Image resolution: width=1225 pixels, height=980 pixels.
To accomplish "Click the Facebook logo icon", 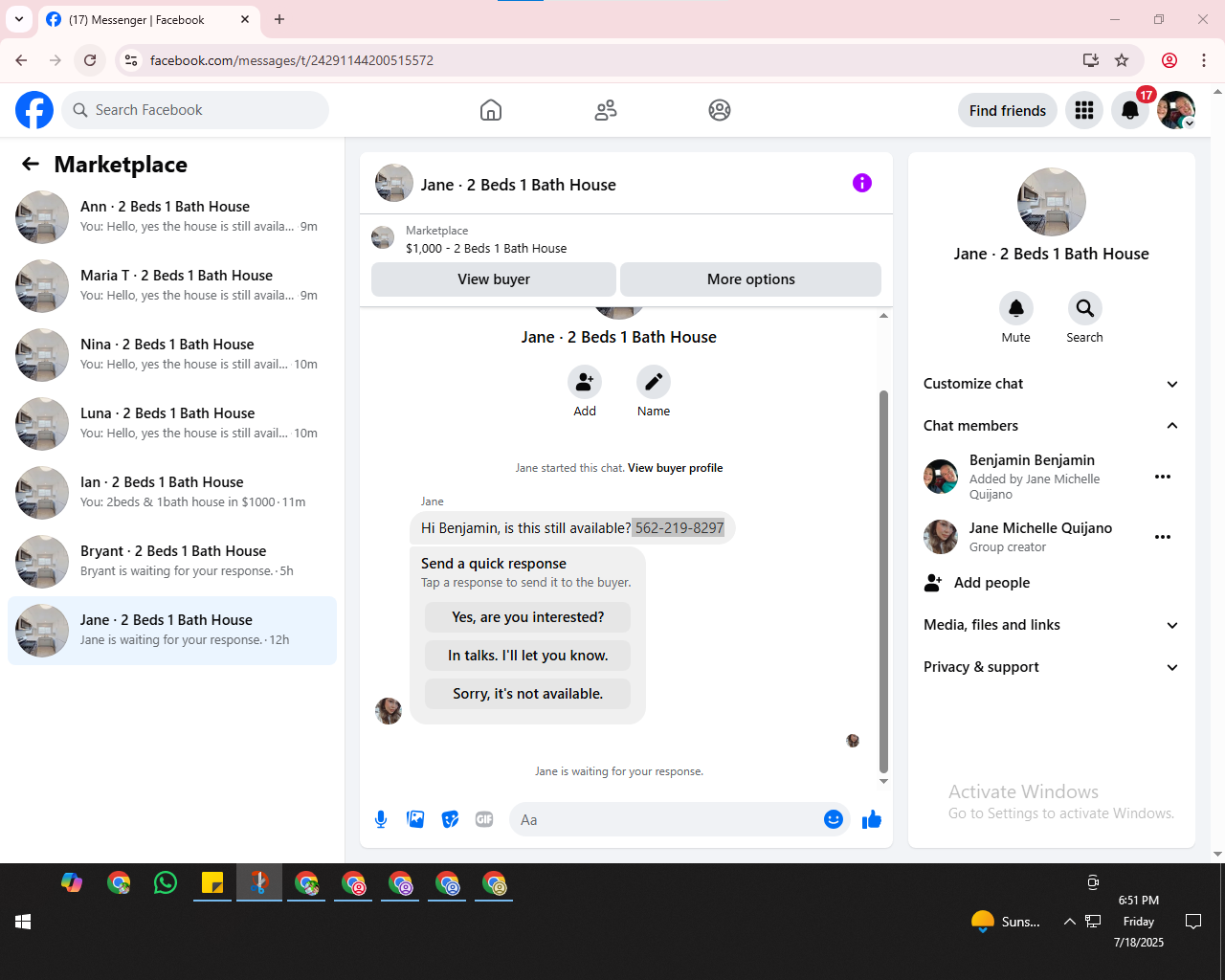I will [34, 110].
